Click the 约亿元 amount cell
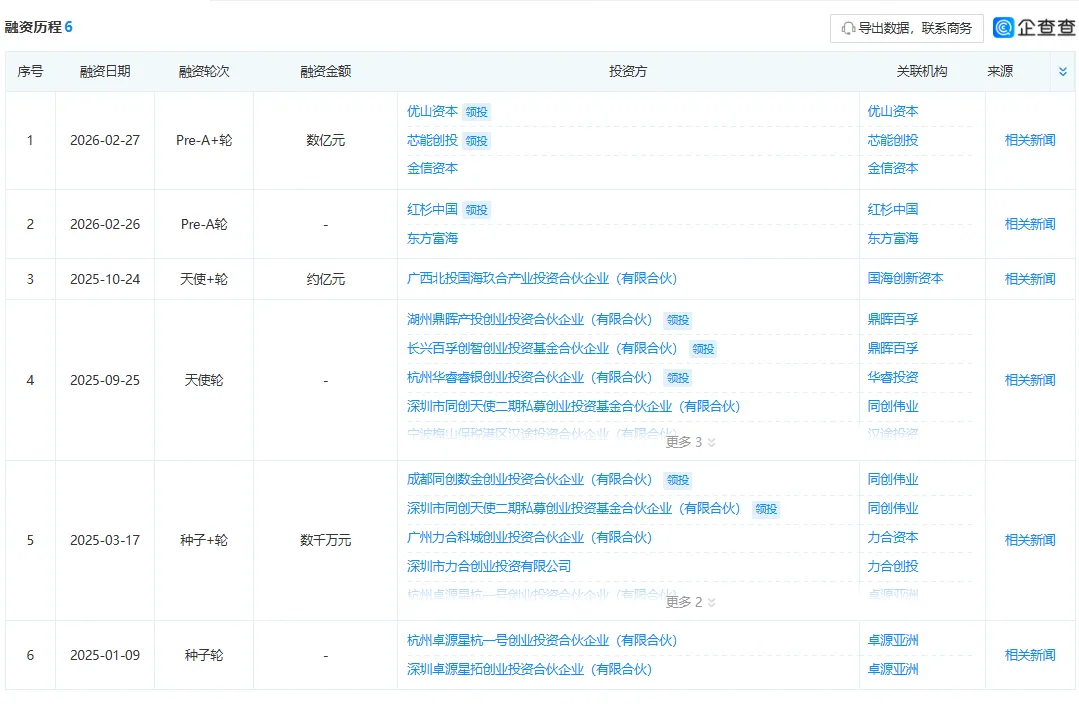 pos(325,279)
